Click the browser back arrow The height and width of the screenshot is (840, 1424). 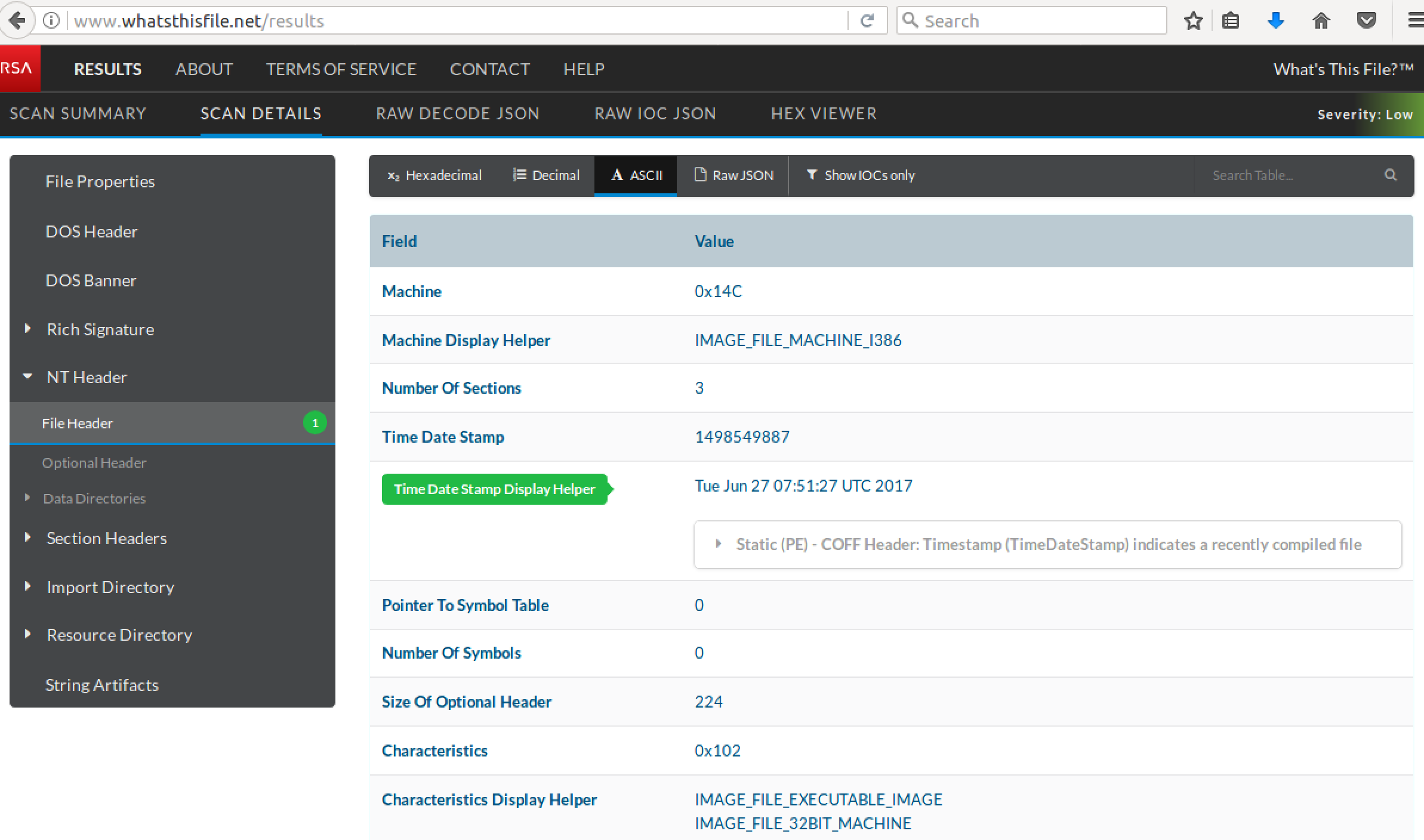click(x=17, y=21)
